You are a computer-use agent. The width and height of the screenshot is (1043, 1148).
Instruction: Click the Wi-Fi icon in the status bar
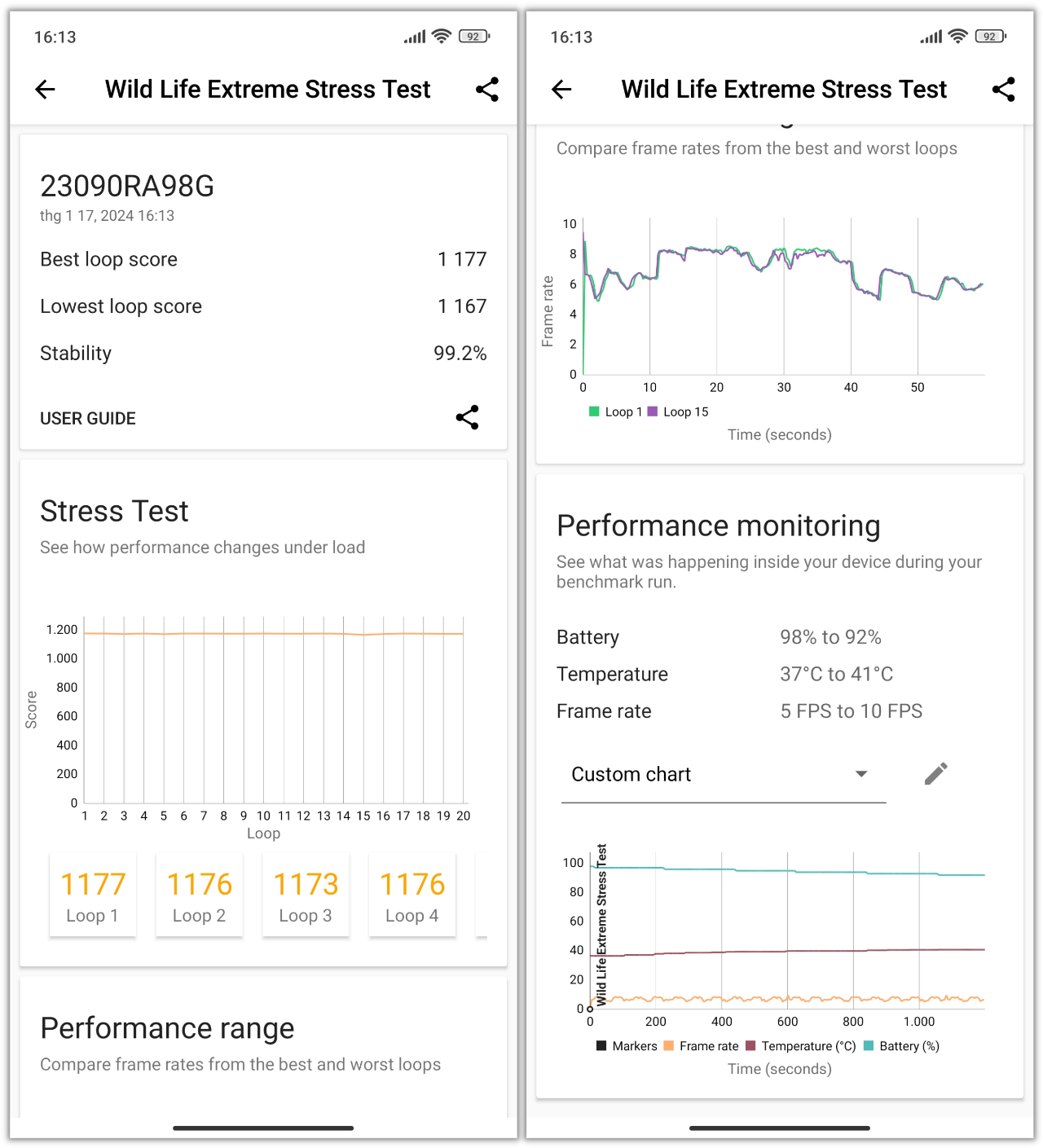pyautogui.click(x=440, y=36)
